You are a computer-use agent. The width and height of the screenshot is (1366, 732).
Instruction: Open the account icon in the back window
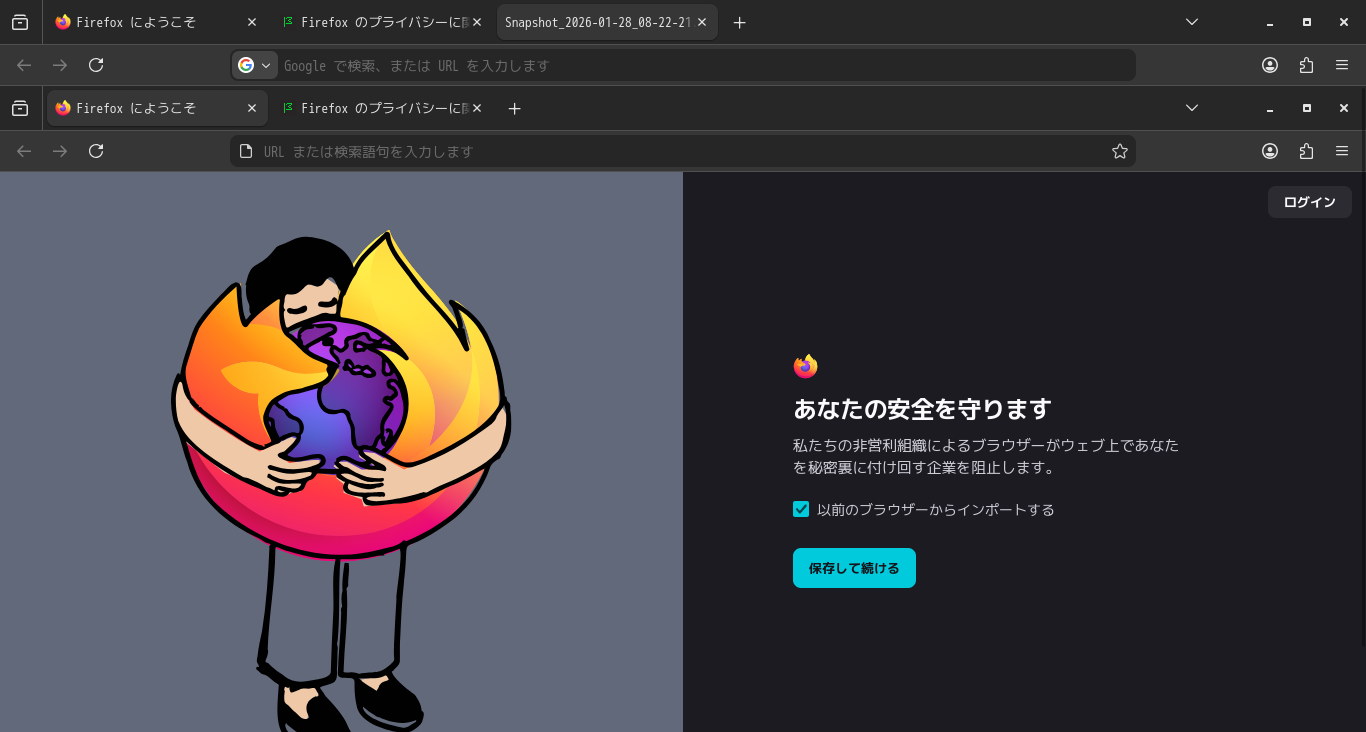(1270, 65)
